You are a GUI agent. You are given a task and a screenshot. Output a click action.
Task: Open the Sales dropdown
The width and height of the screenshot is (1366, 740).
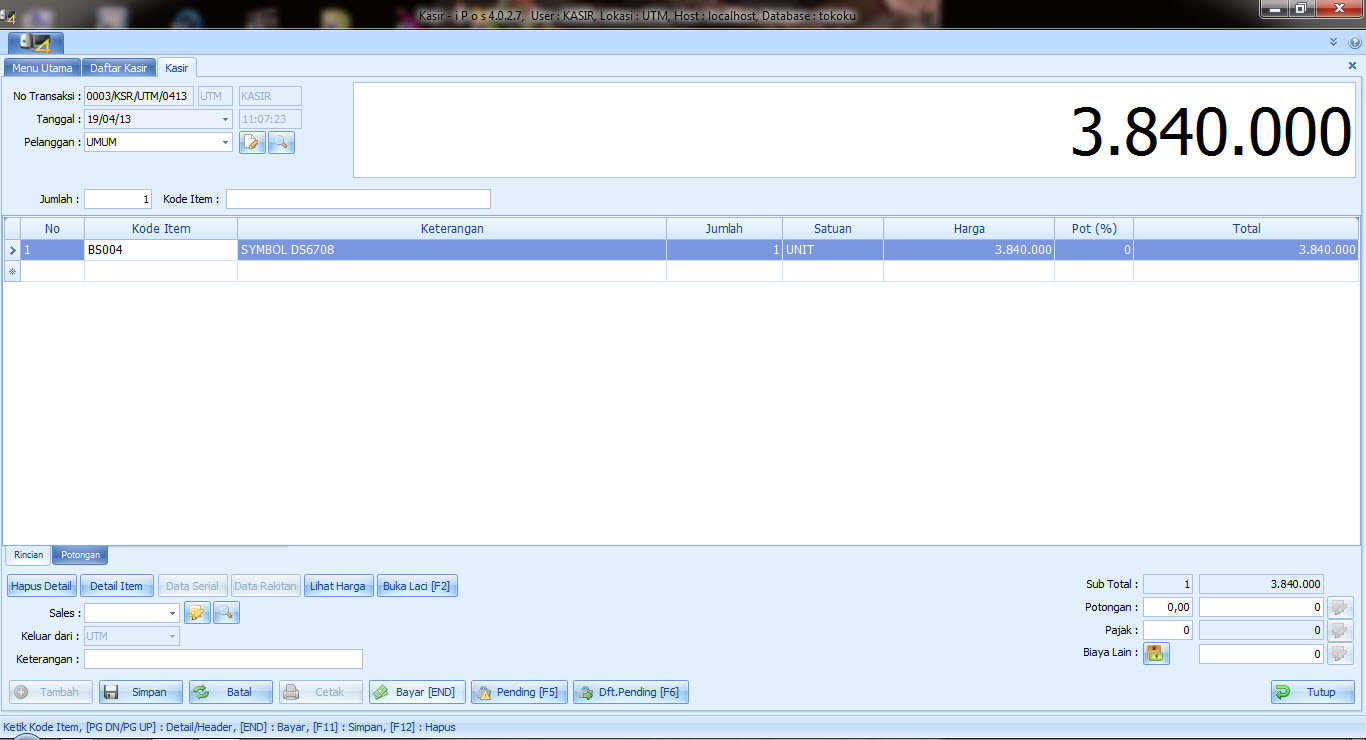tap(172, 613)
